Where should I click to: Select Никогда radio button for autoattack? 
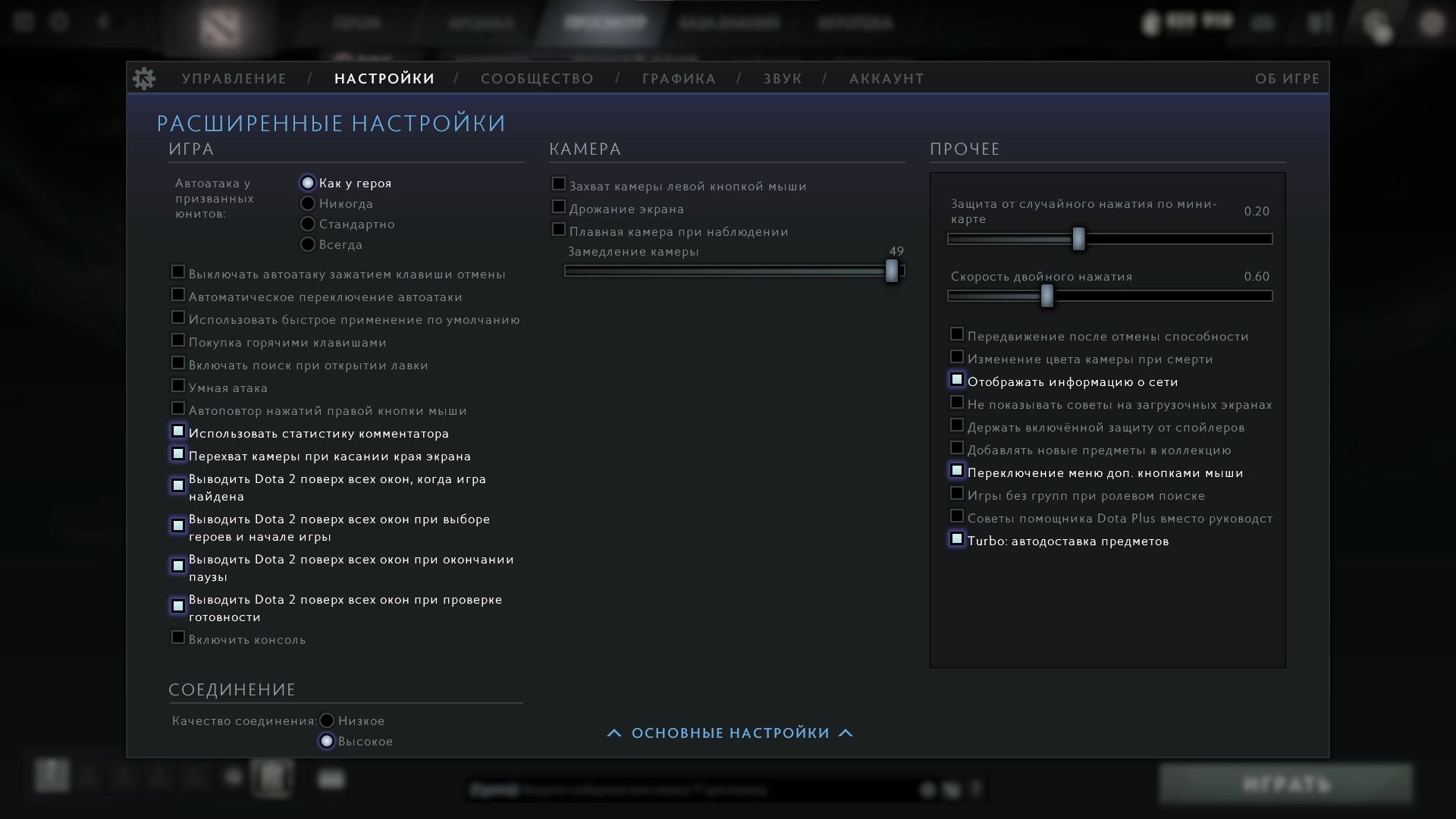(307, 203)
